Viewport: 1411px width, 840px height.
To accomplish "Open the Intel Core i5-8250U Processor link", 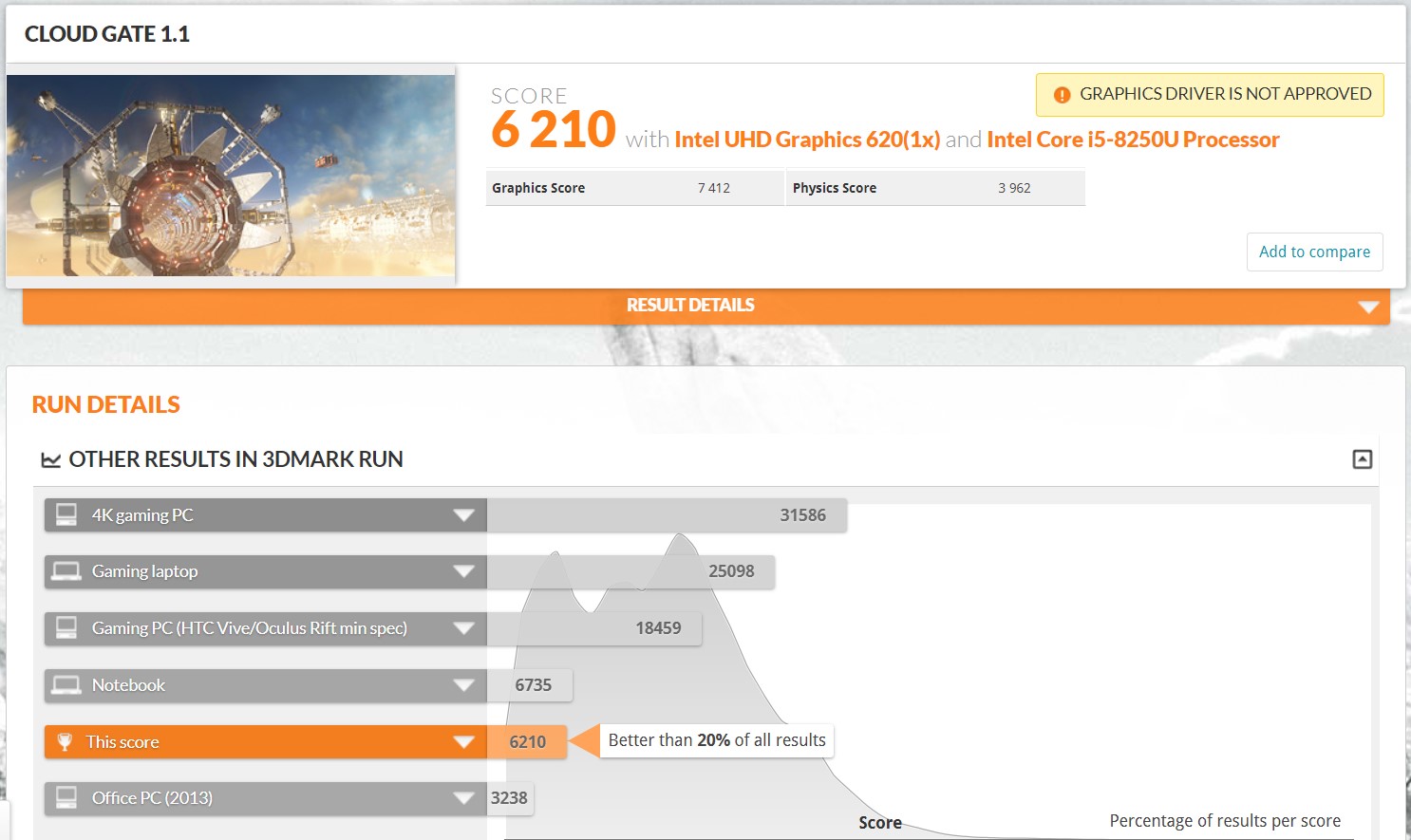I will (1133, 140).
